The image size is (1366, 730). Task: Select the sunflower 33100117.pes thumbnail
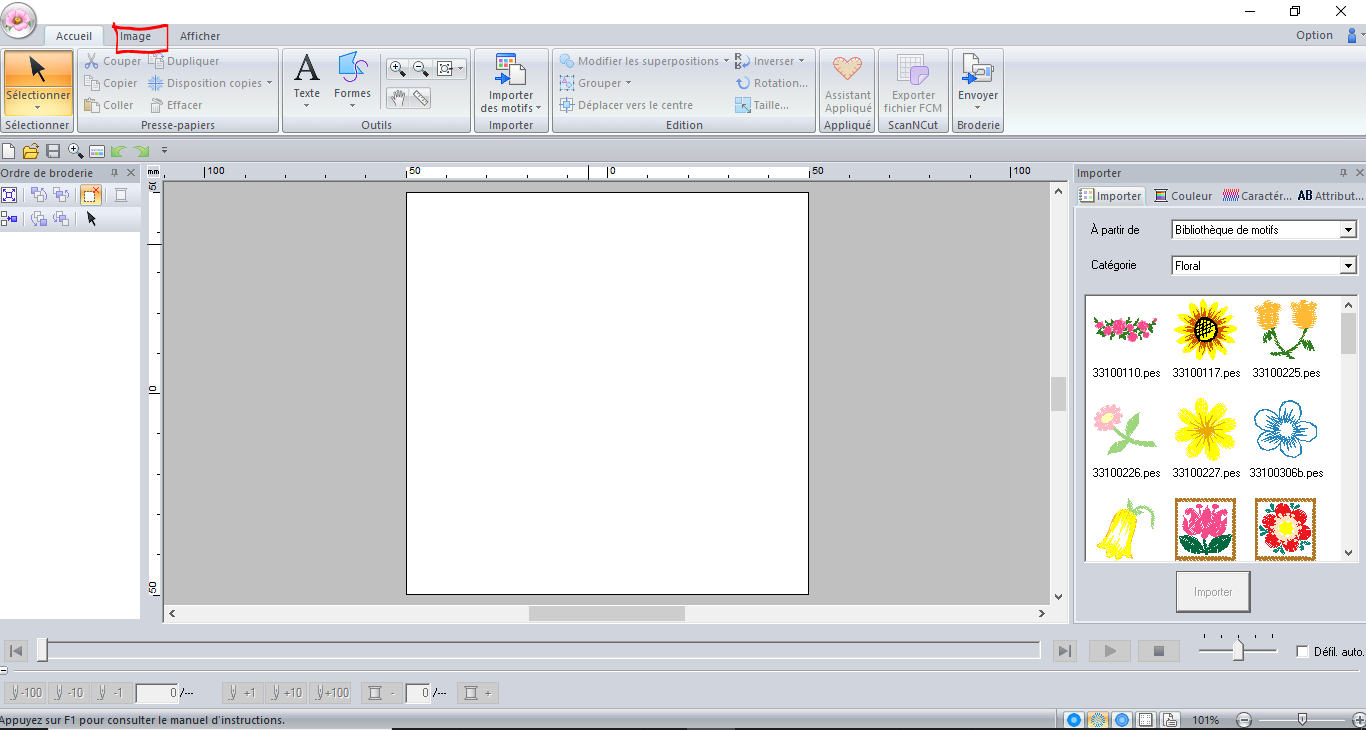1206,331
